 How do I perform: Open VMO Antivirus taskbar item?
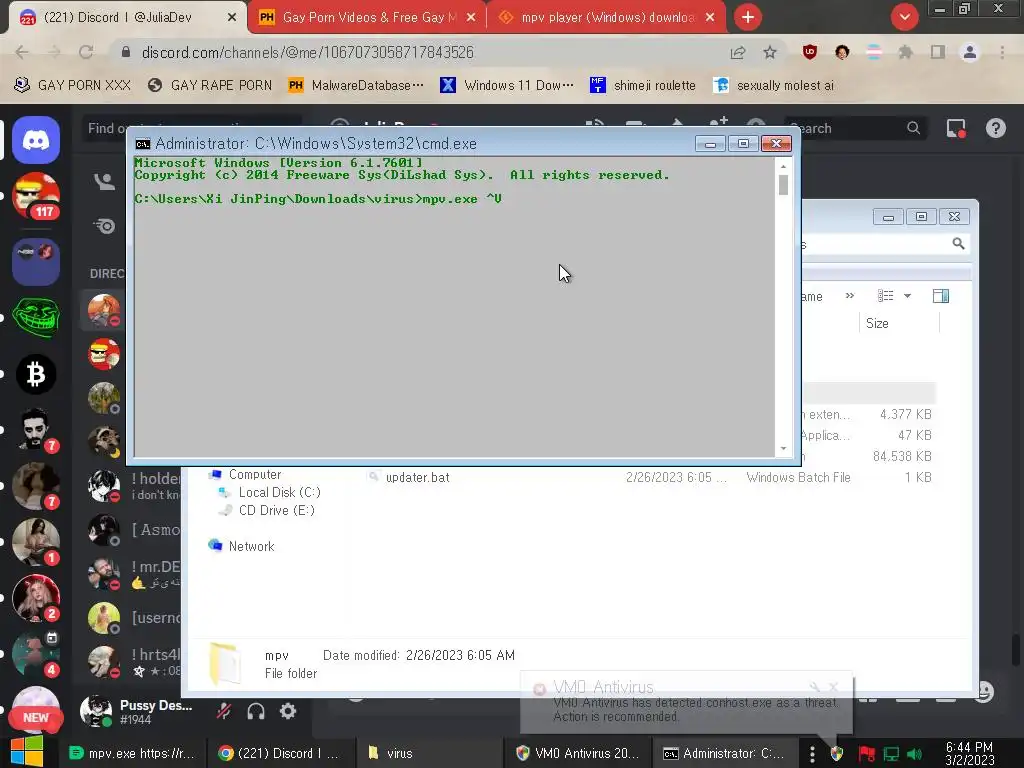point(577,753)
